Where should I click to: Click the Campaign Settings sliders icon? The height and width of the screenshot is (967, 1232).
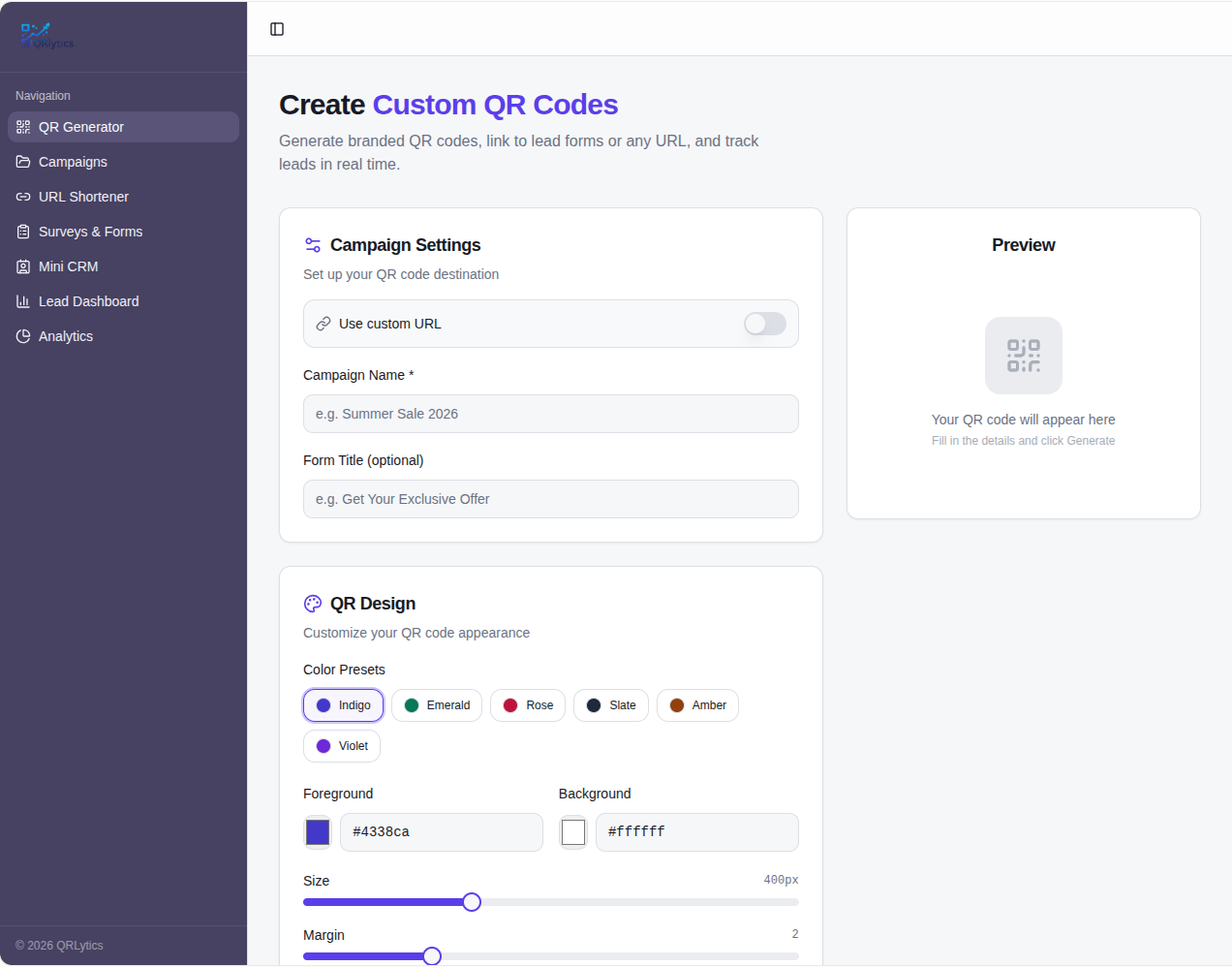(313, 245)
